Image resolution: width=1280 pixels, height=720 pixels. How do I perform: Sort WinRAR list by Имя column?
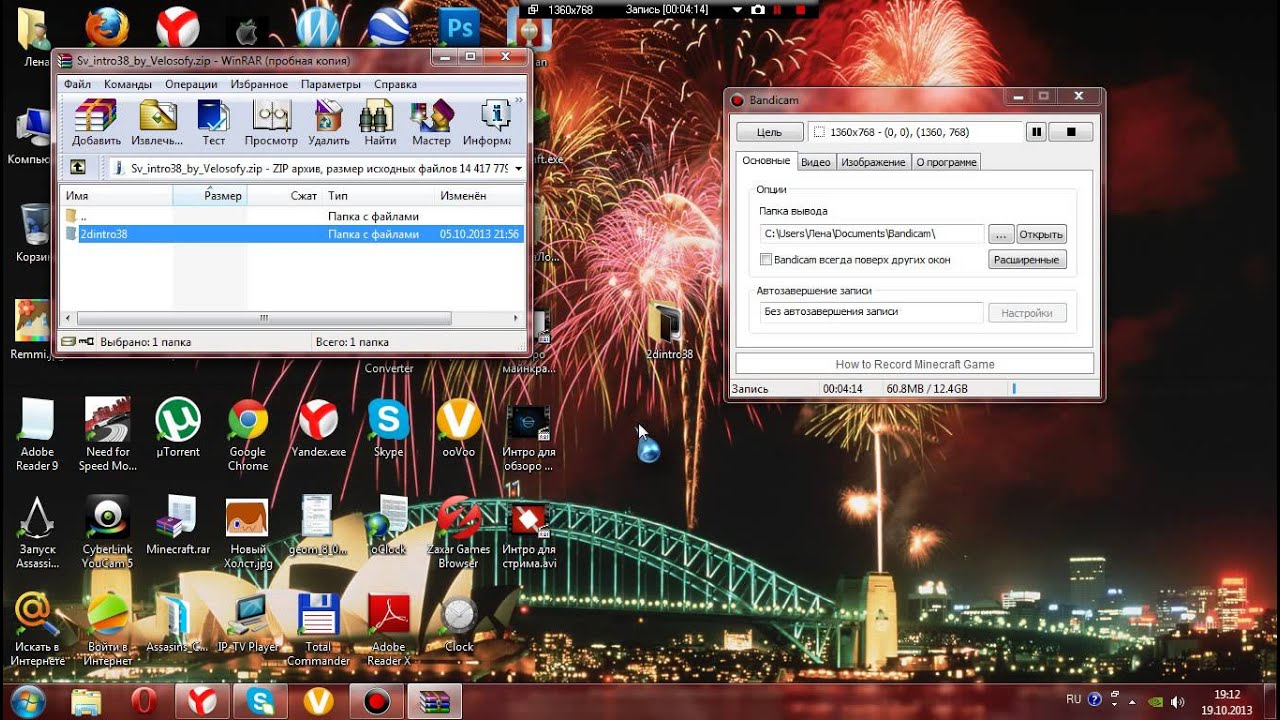coord(116,196)
